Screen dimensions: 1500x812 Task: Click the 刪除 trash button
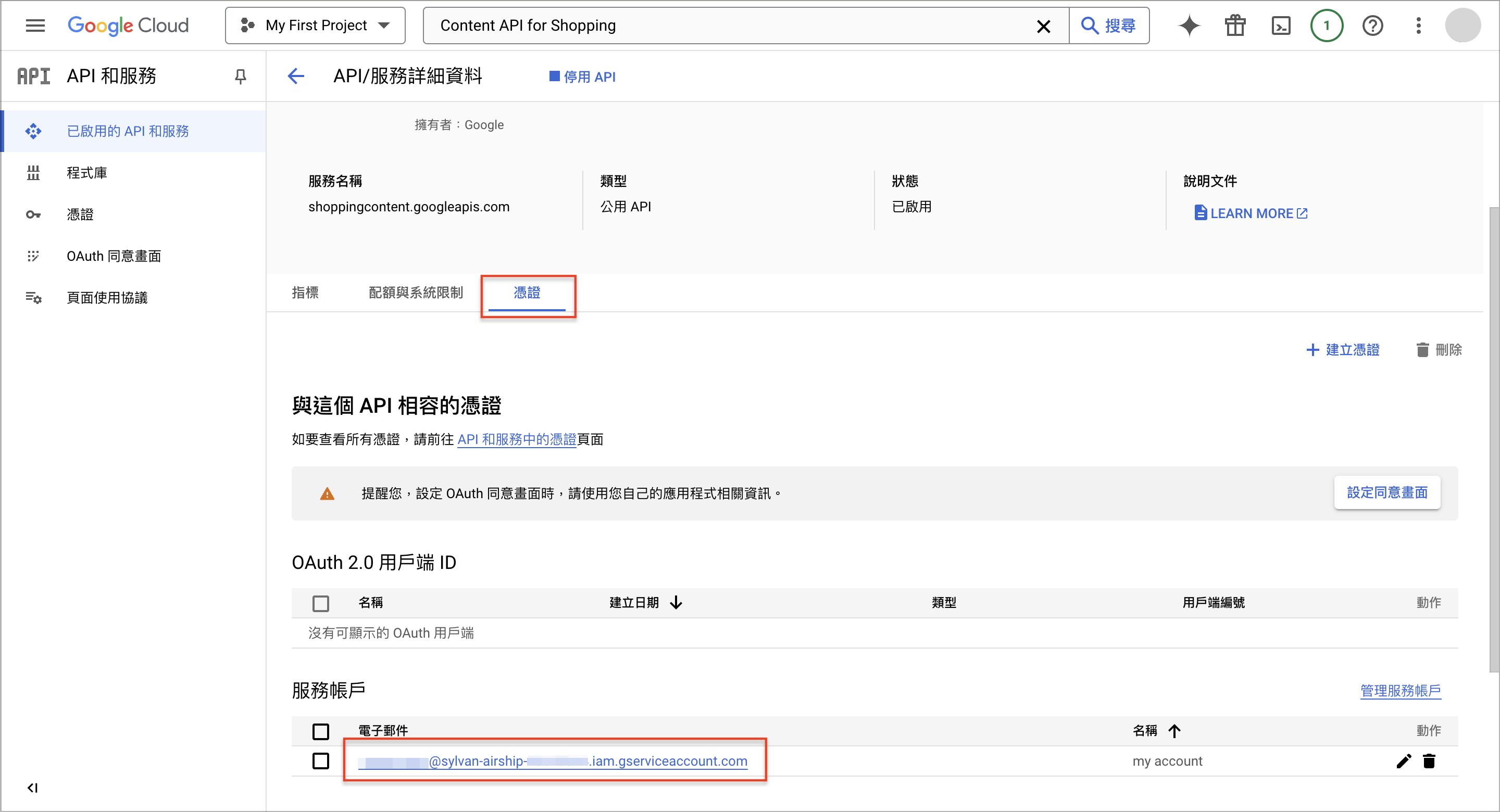point(1438,350)
